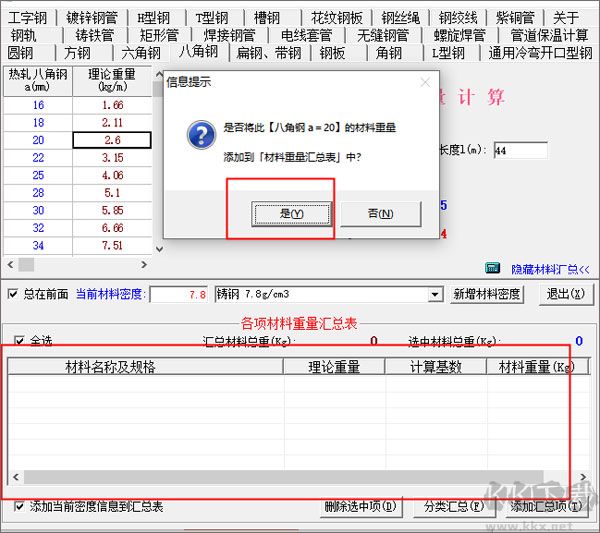Click 新增材料密度 button

486,294
